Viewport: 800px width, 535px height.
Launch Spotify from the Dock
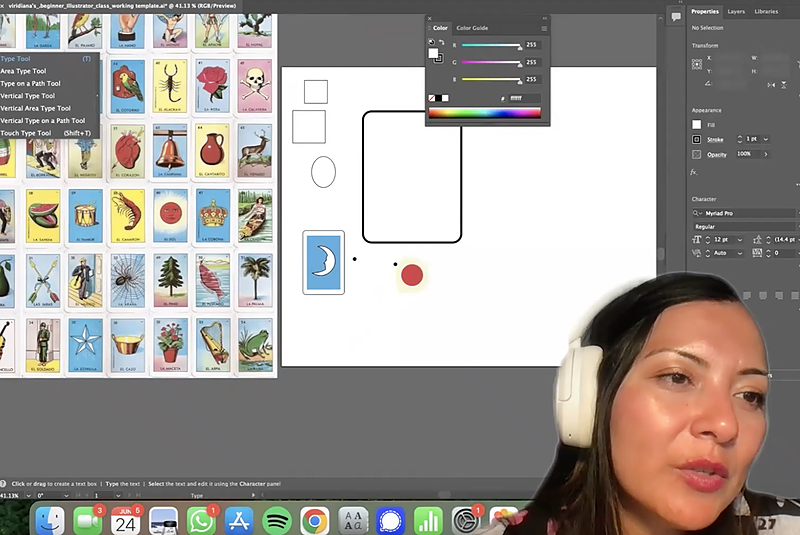[277, 521]
